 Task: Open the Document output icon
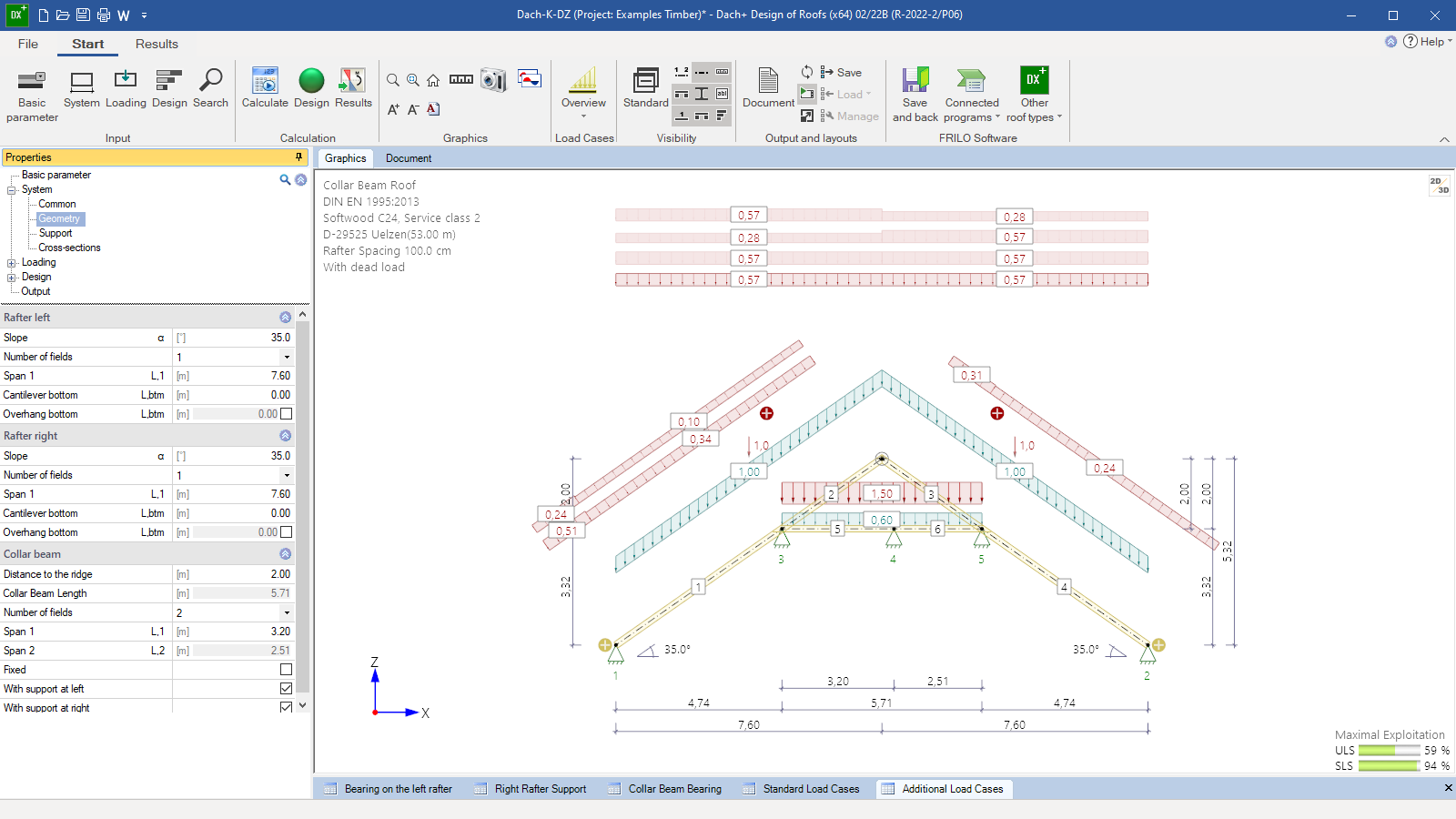768,89
